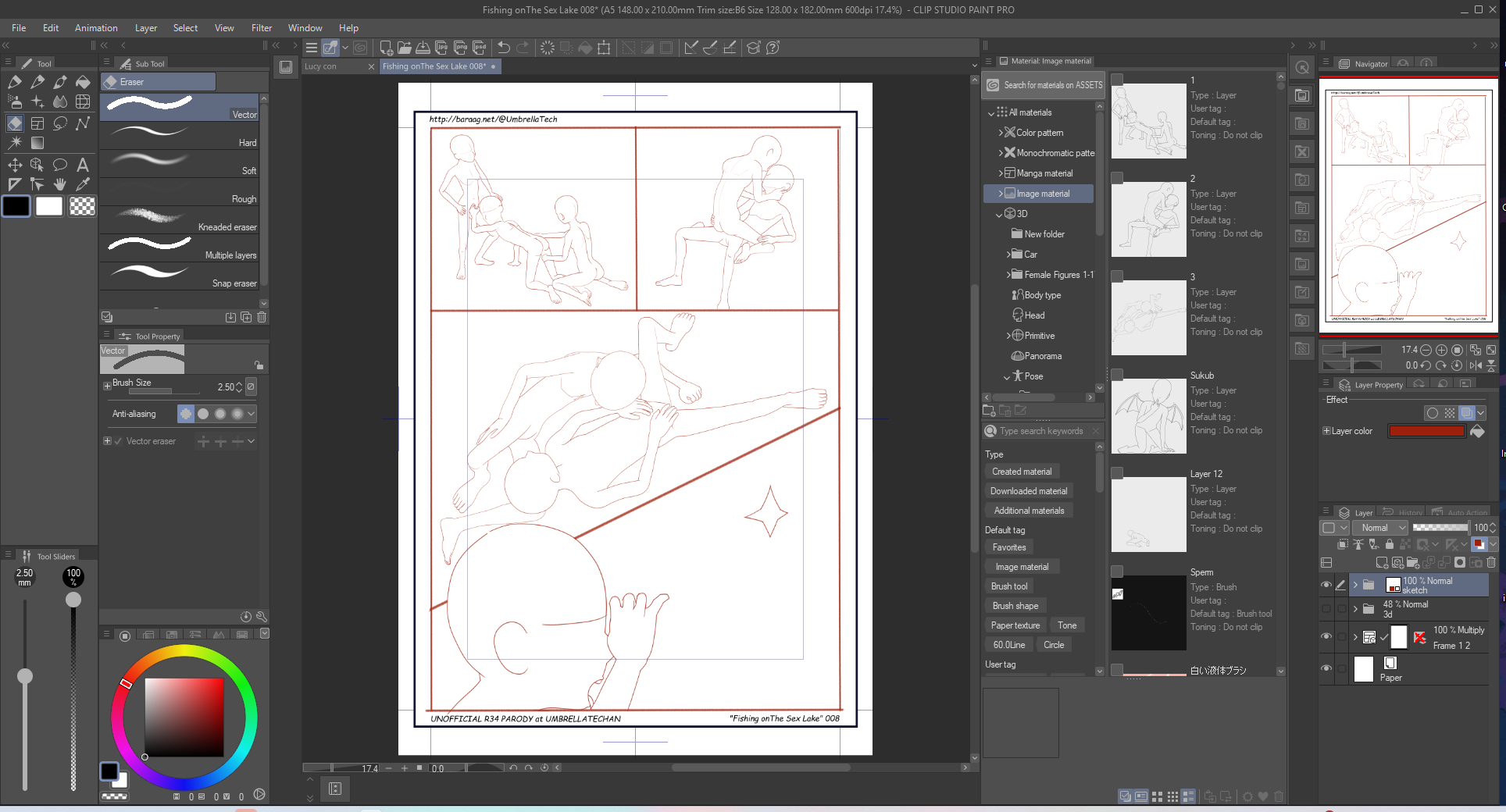Toggle visibility of the Paper layer
The height and width of the screenshot is (812, 1506).
coord(1326,669)
